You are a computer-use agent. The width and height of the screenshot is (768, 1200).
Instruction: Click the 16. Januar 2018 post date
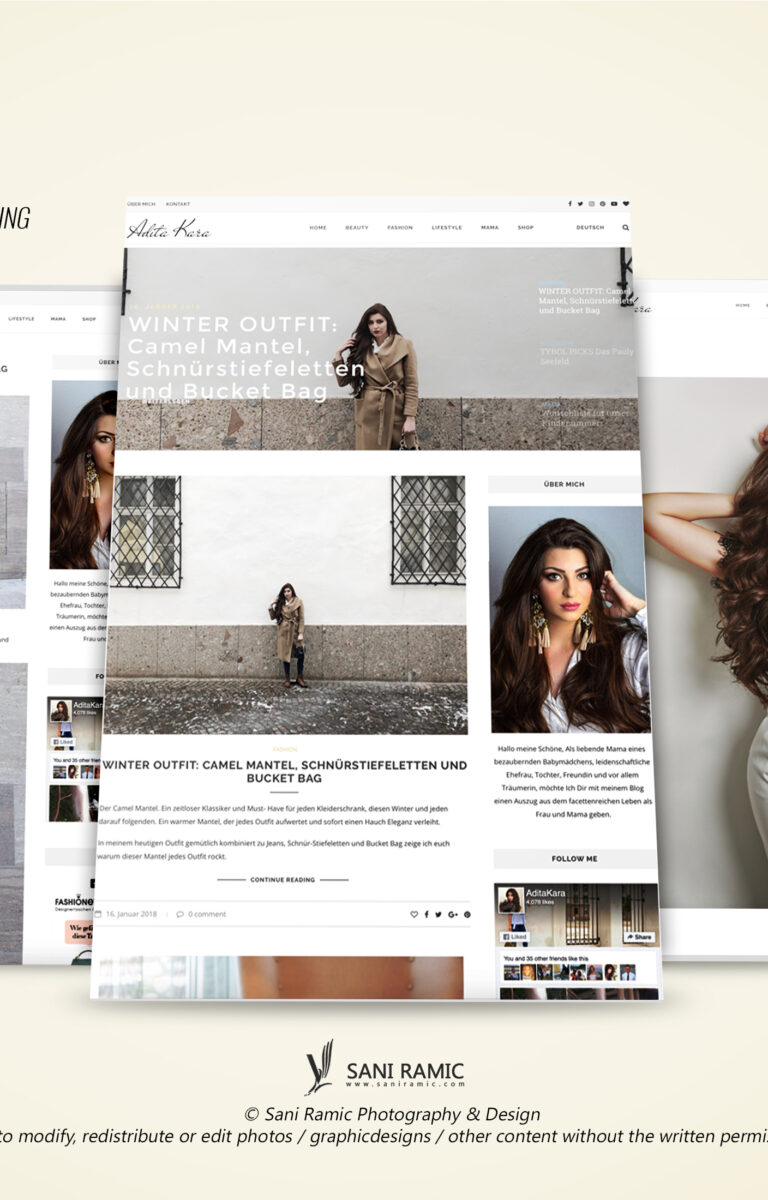coord(131,913)
